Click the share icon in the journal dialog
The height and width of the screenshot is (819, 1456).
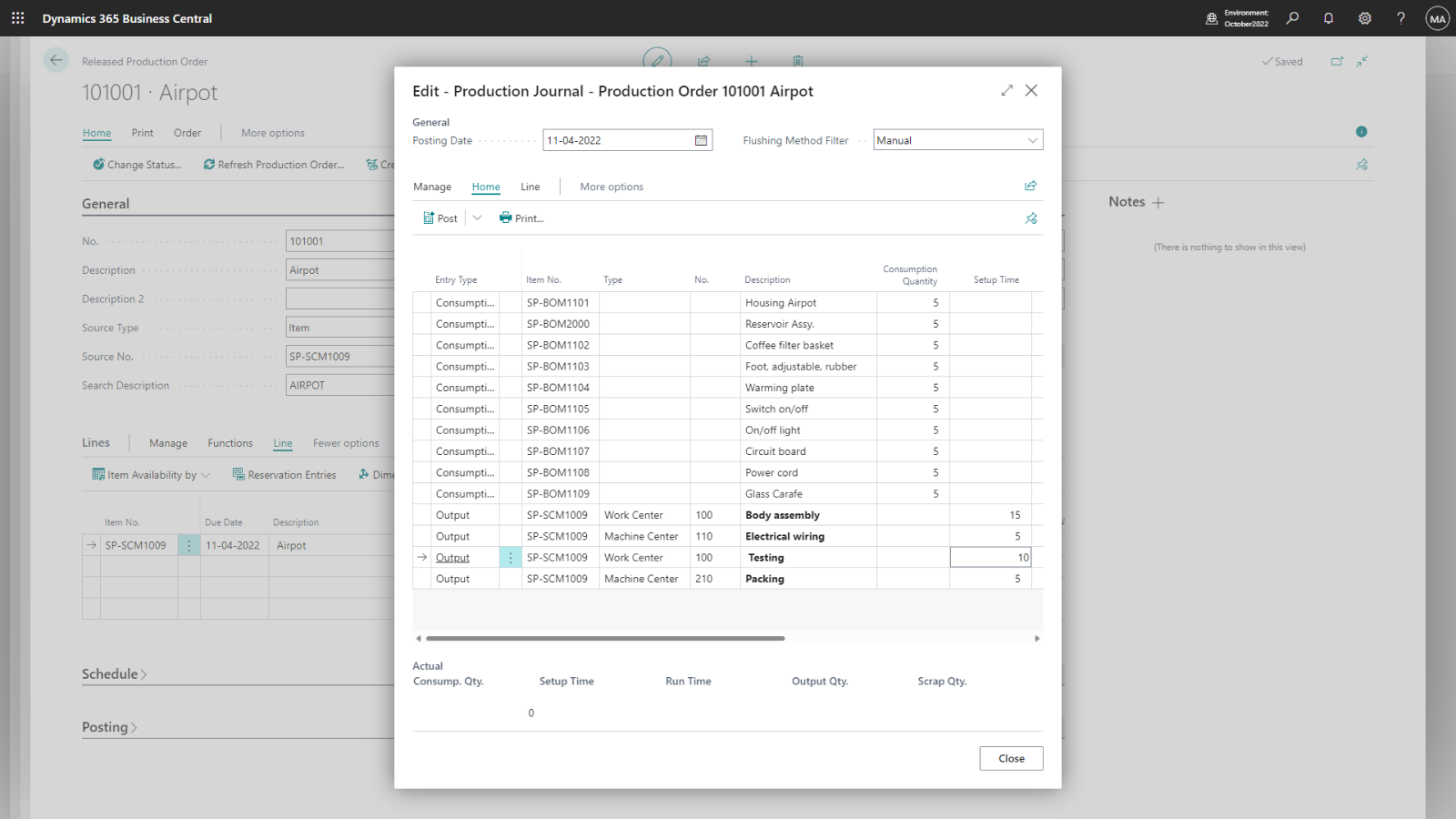pyautogui.click(x=1031, y=186)
